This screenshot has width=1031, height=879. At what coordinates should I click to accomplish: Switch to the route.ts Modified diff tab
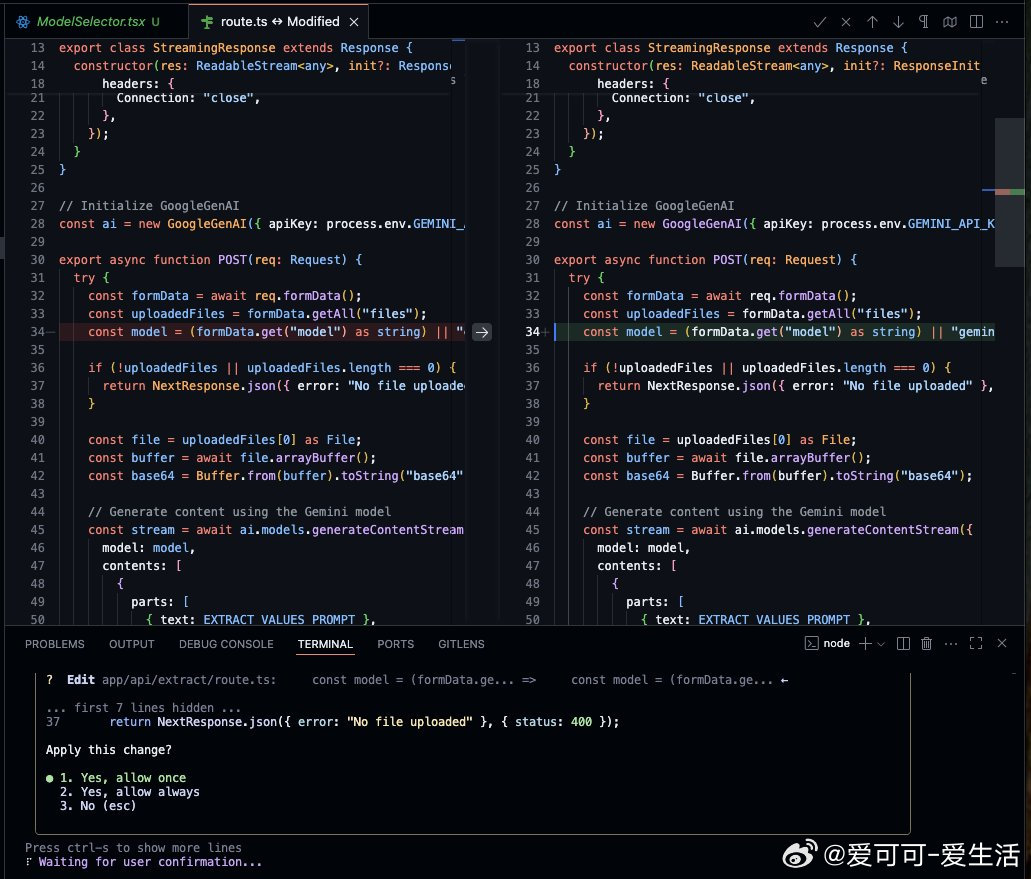(278, 22)
